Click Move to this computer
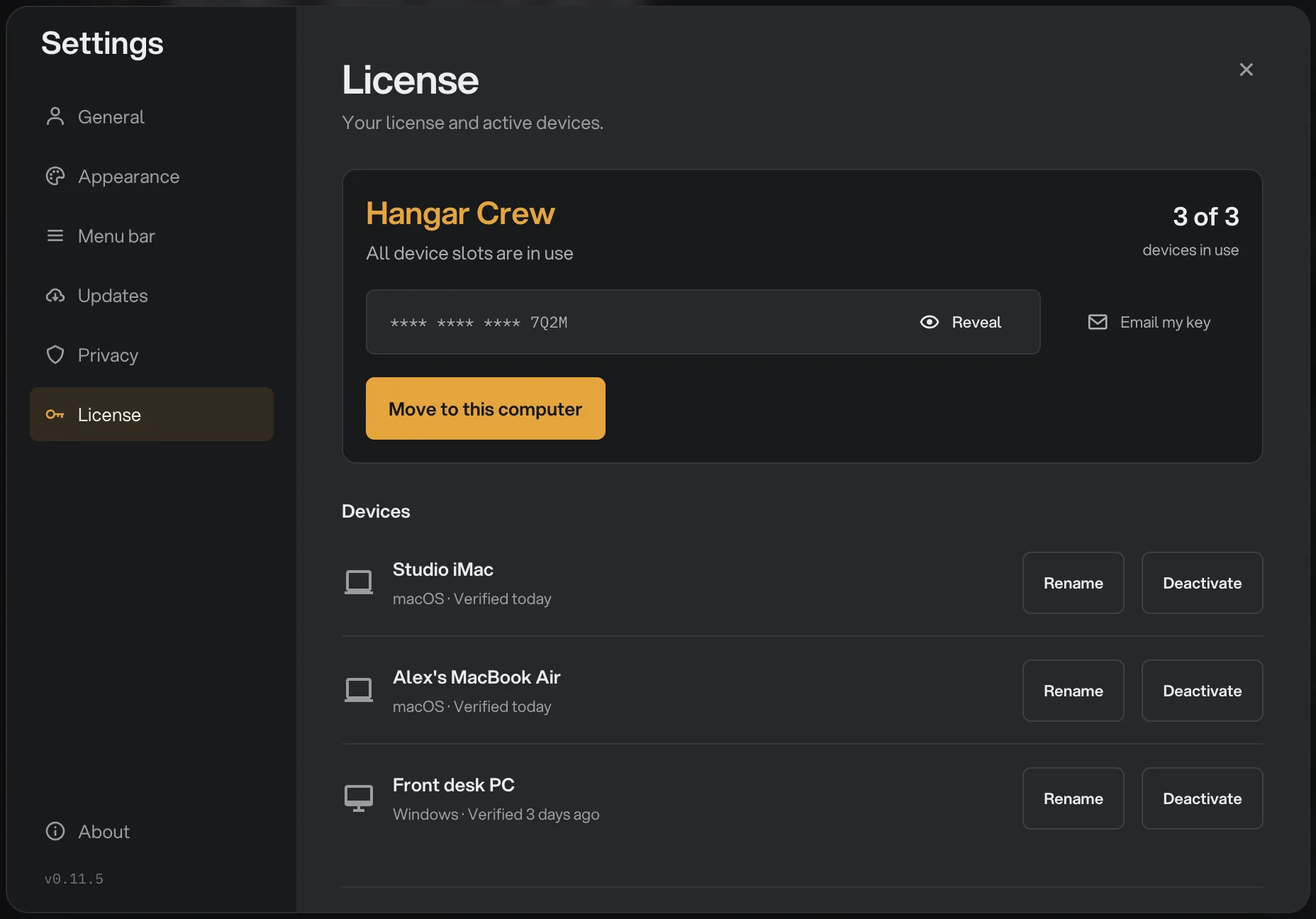Image resolution: width=1316 pixels, height=919 pixels. (x=486, y=408)
